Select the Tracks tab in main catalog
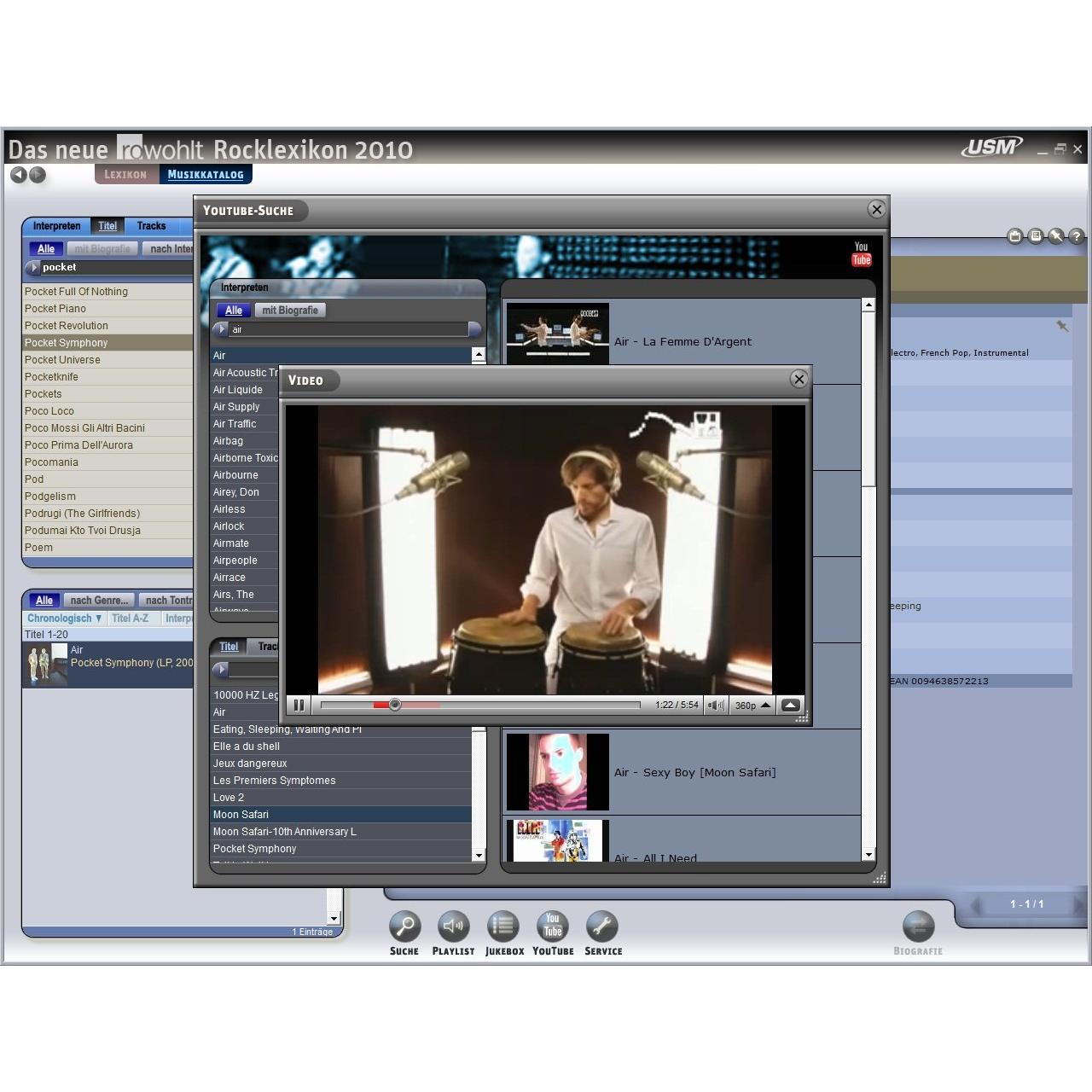 click(x=152, y=226)
